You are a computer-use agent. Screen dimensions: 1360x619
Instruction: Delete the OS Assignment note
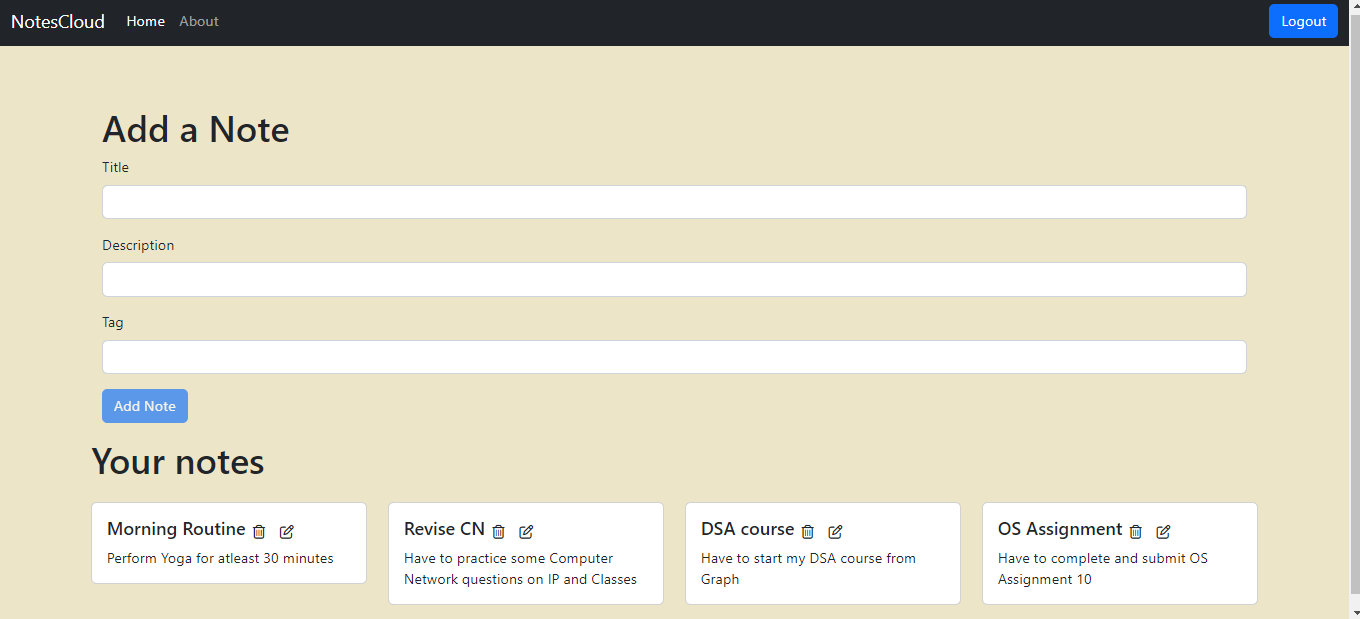click(x=1136, y=532)
